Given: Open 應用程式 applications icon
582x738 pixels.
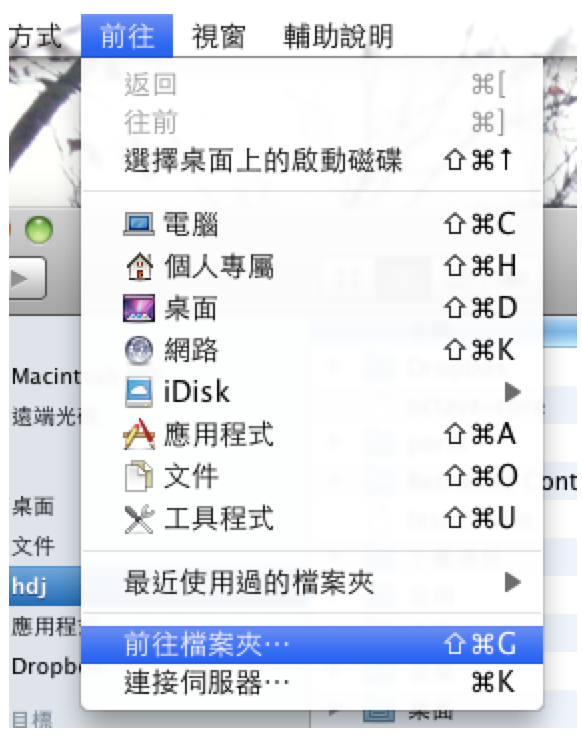Looking at the screenshot, I should [x=139, y=434].
